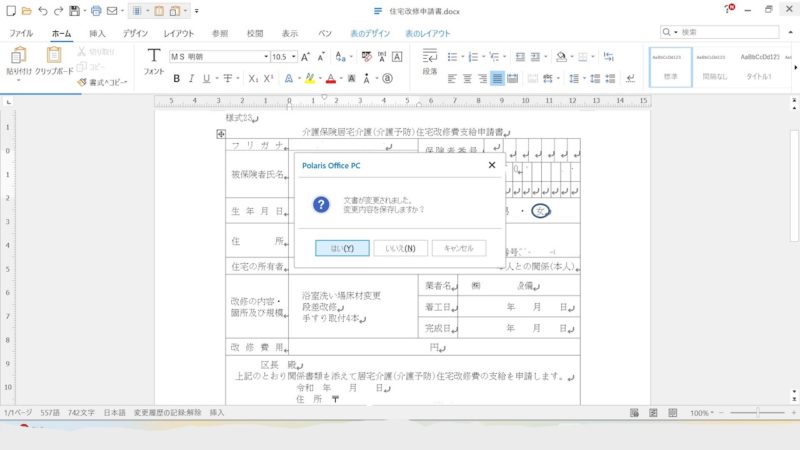The height and width of the screenshot is (450, 800).
Task: Expand the font size 10.5 dropdown
Action: click(293, 57)
